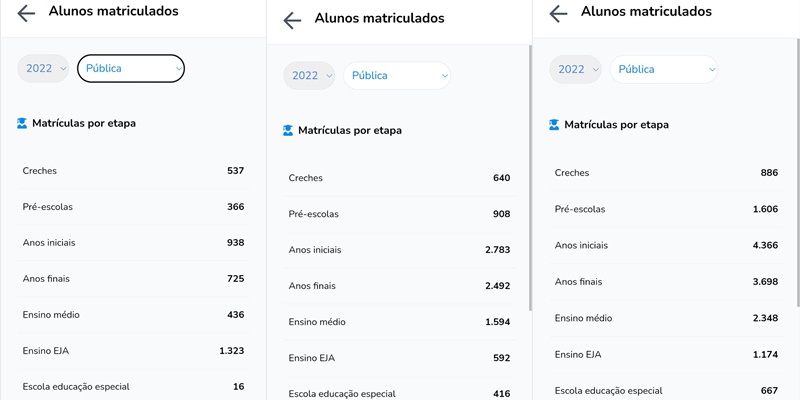
Task: Click the middle panel vertical scrollbar
Action: pos(530,178)
